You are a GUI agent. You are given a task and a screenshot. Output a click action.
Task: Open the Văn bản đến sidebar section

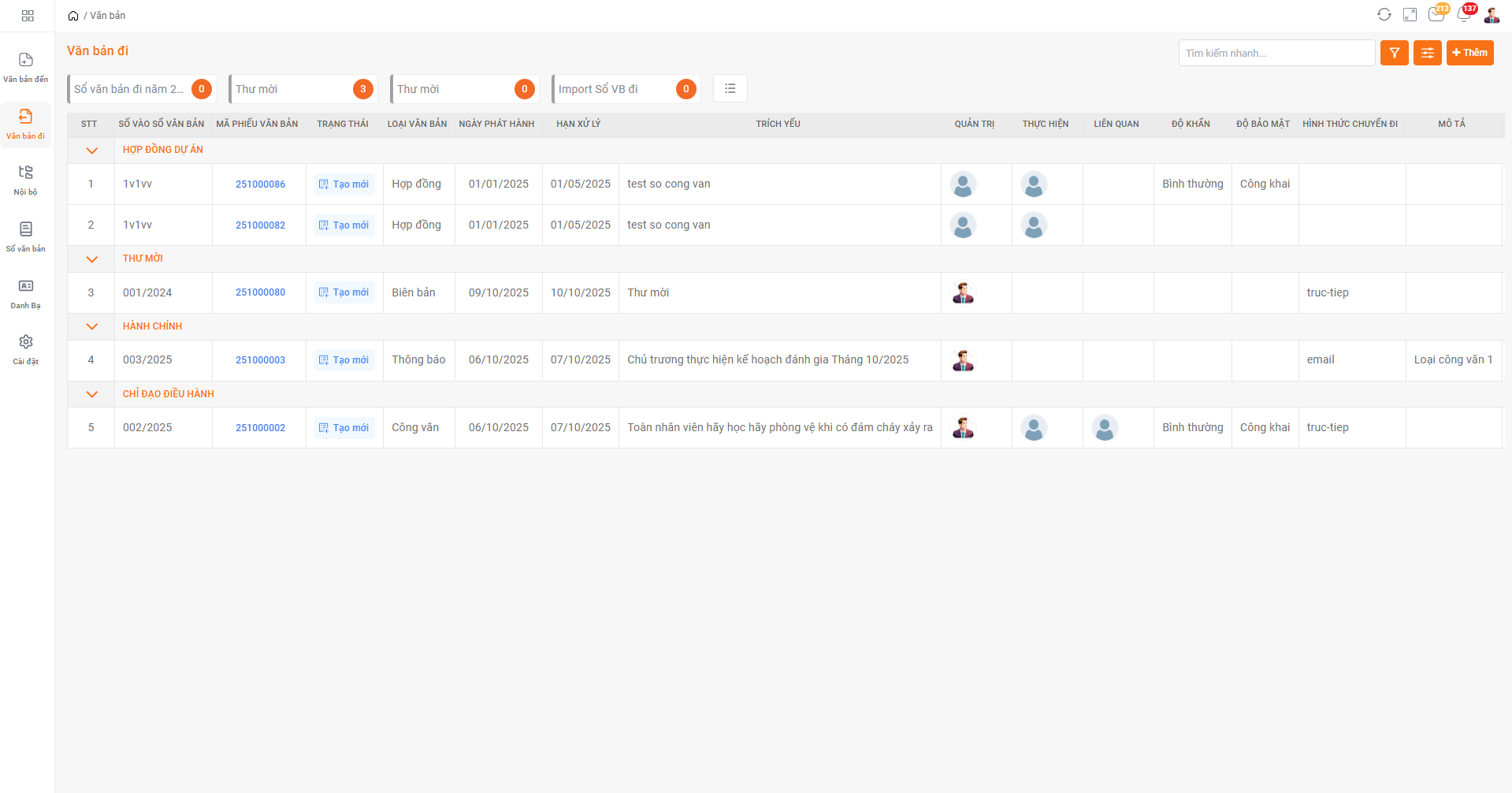click(x=26, y=68)
